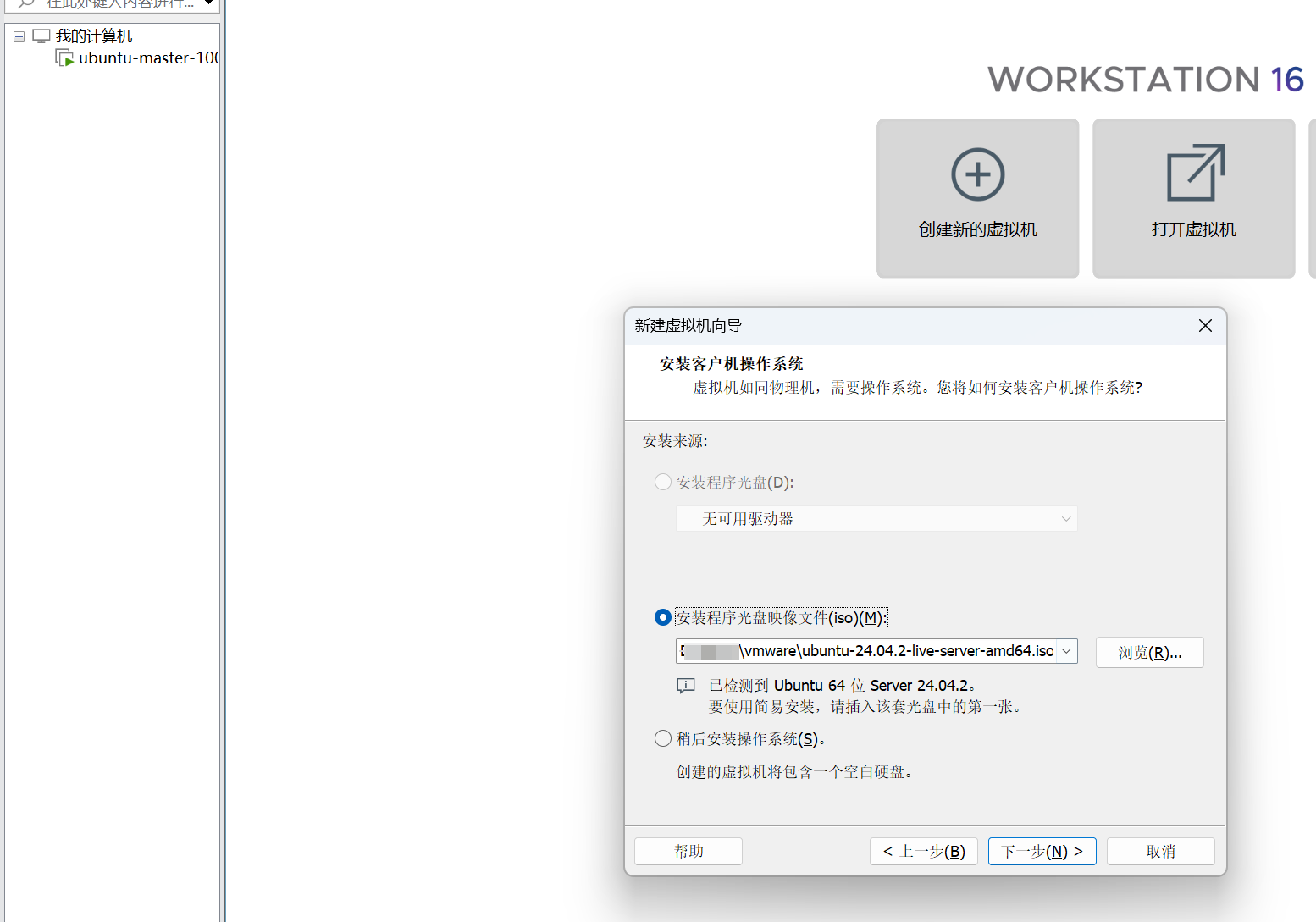
Task: Go back with 上一步(B) button
Action: pos(923,851)
